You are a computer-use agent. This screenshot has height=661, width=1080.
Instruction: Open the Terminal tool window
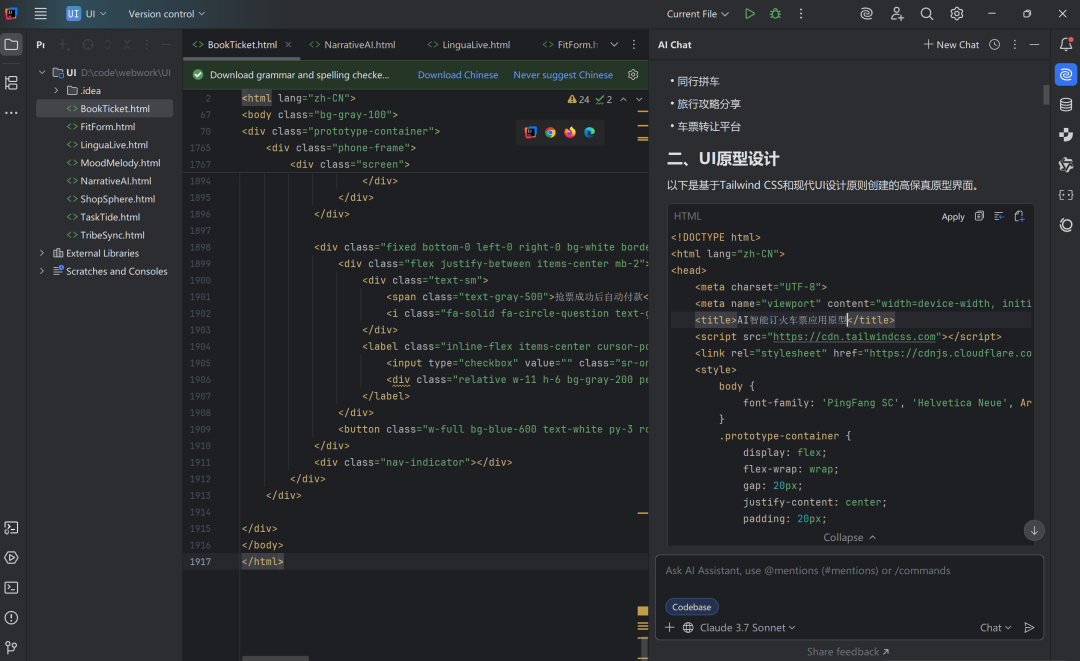coord(12,587)
